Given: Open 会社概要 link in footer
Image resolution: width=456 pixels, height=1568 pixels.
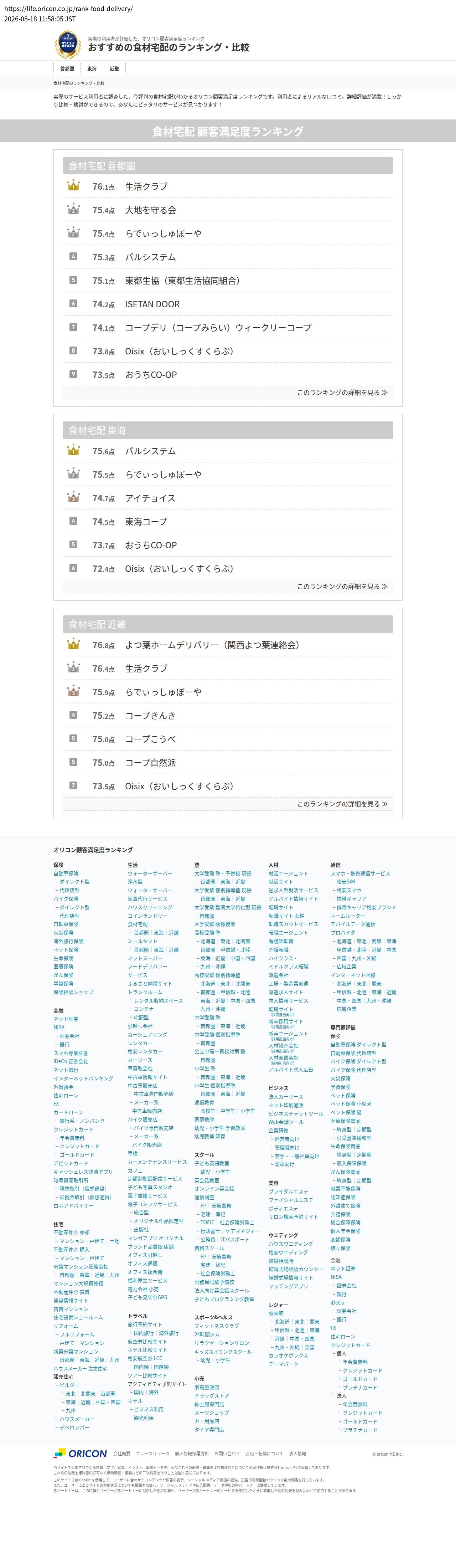Looking at the screenshot, I should [121, 1454].
